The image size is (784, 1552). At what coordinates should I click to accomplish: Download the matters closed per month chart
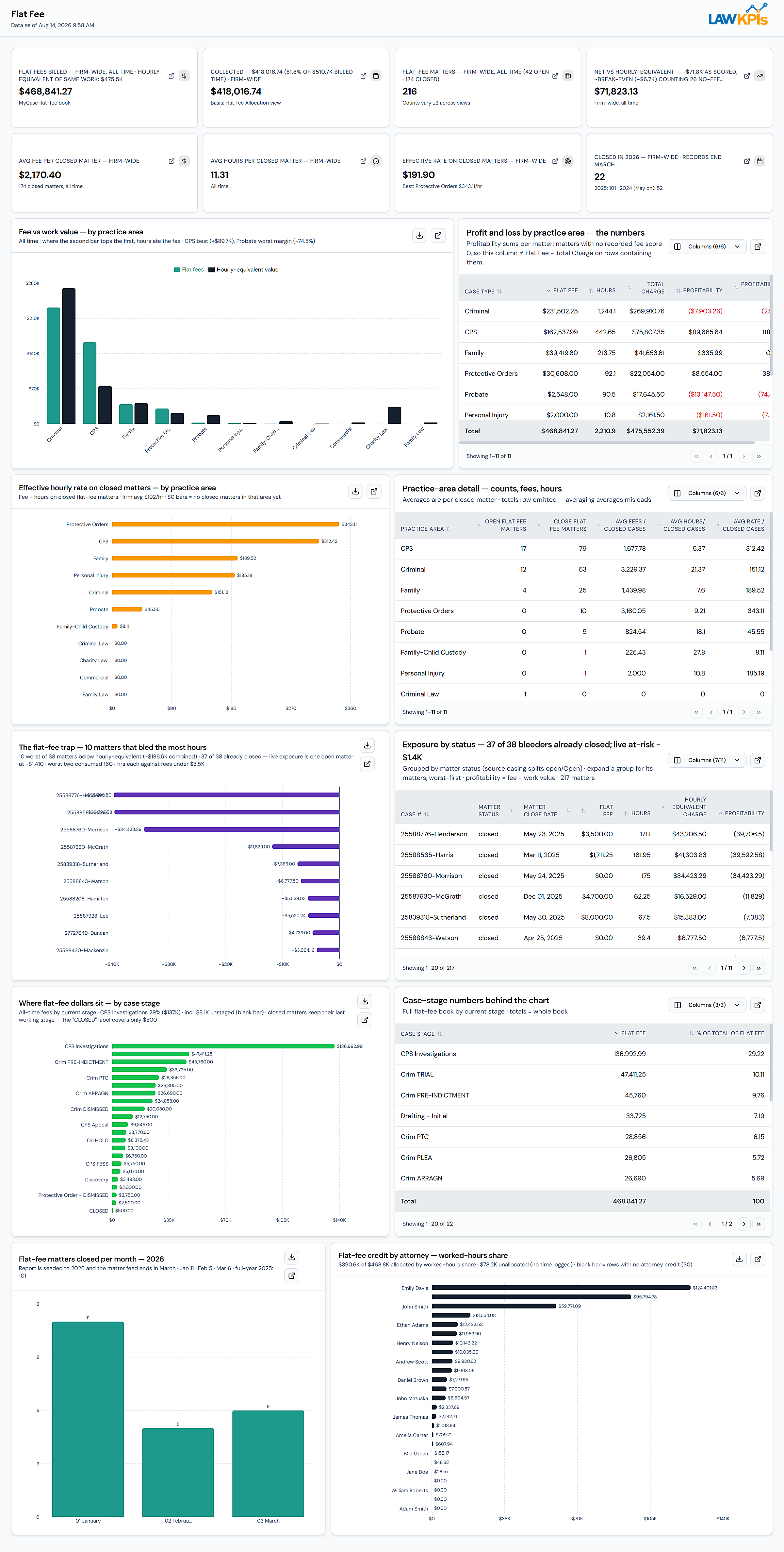click(292, 1258)
